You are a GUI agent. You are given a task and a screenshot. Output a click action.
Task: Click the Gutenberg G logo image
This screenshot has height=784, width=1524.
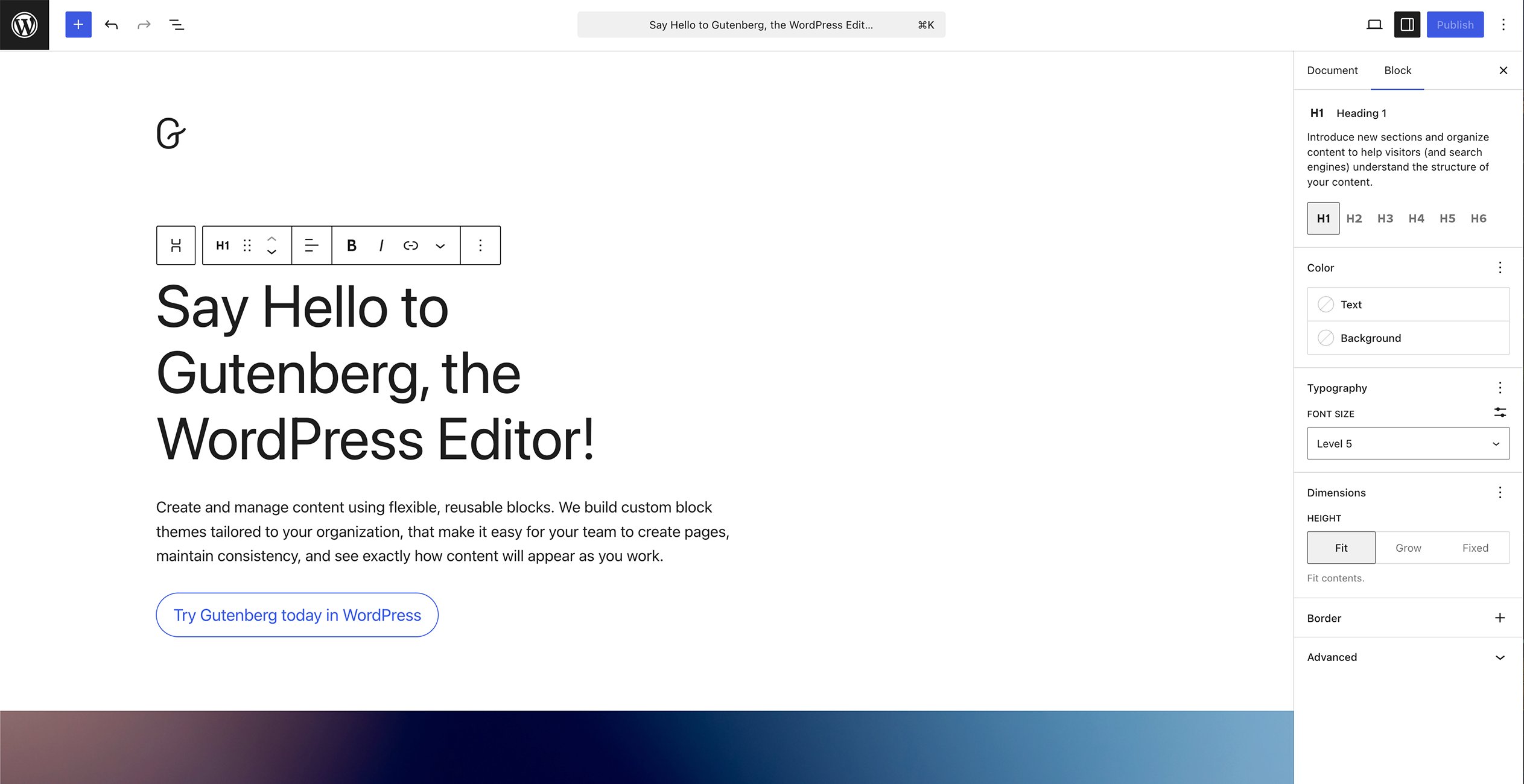click(x=171, y=133)
